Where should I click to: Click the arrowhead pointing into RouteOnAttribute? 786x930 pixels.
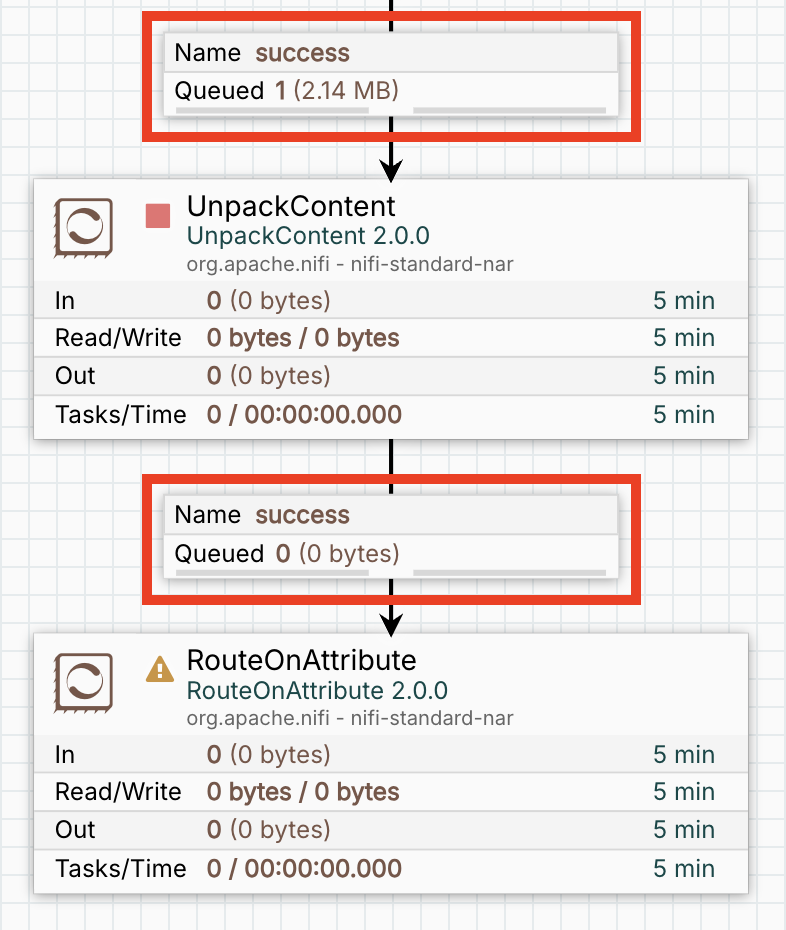coord(391,624)
